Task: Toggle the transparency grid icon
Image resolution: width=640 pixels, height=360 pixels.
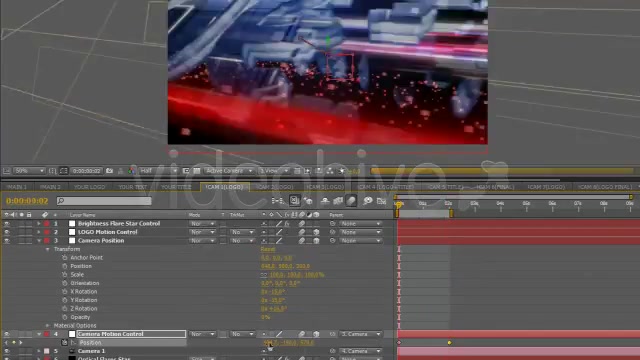Action: pos(197,171)
